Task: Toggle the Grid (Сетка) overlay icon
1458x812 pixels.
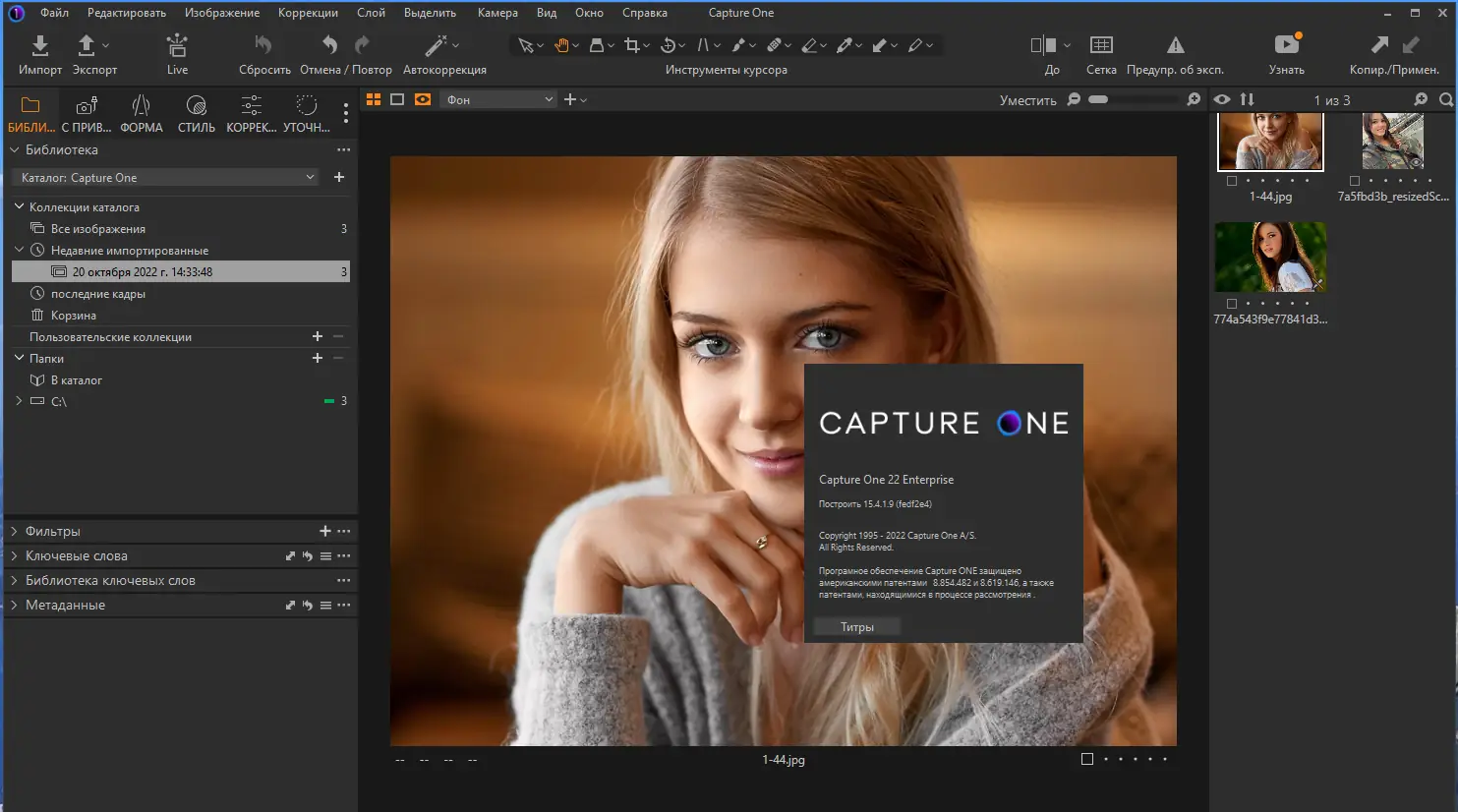Action: 1101,46
